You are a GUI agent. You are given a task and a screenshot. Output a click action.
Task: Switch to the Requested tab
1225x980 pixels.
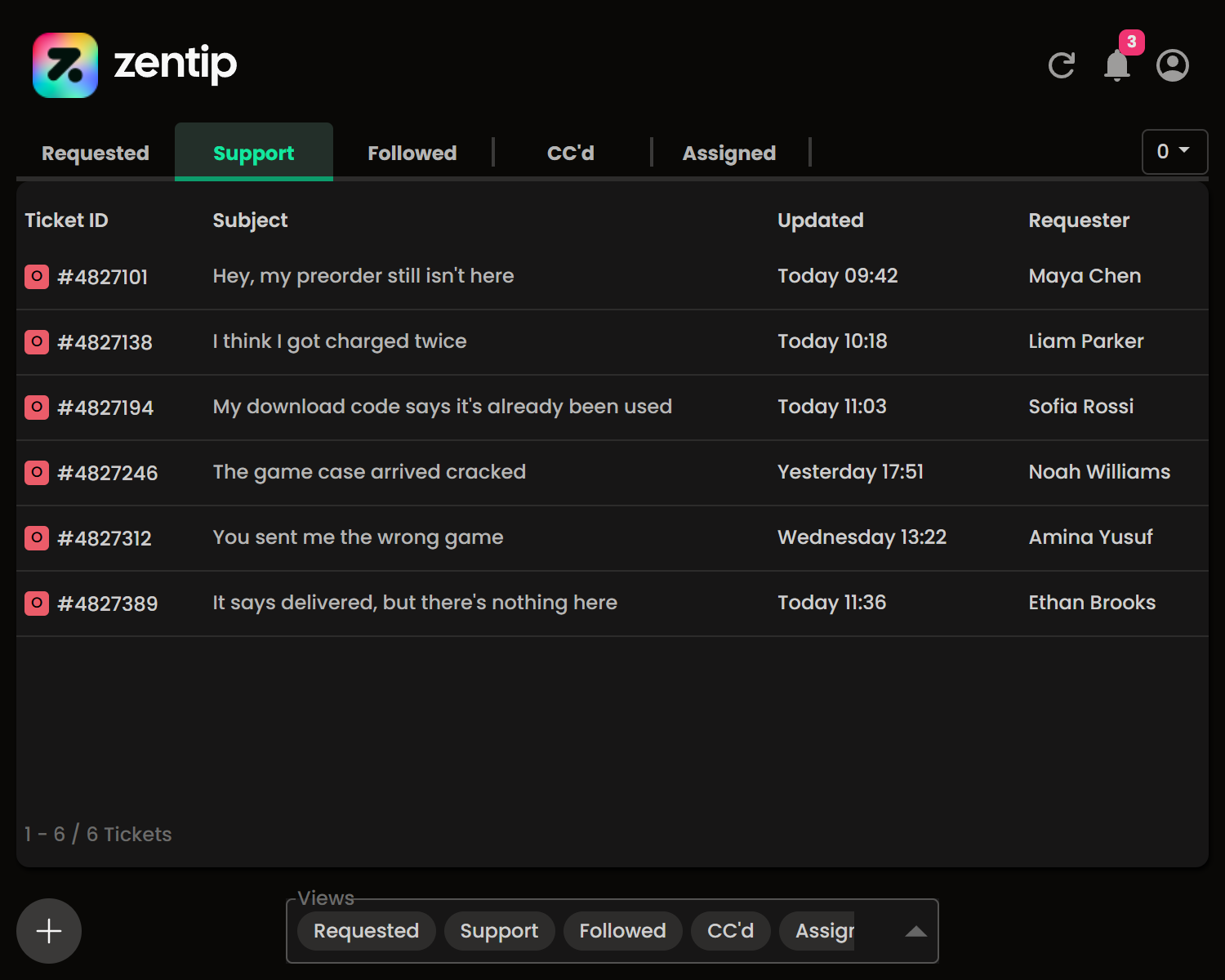click(96, 153)
